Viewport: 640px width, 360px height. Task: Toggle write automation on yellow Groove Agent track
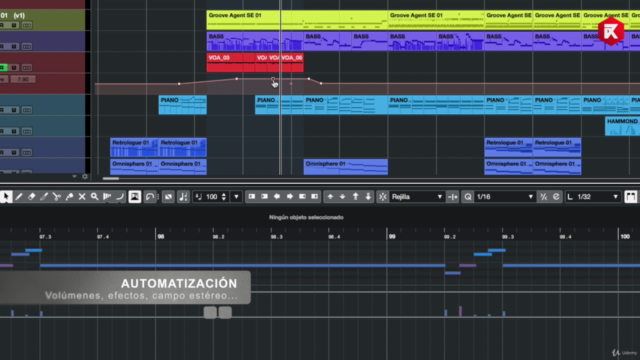14,25
